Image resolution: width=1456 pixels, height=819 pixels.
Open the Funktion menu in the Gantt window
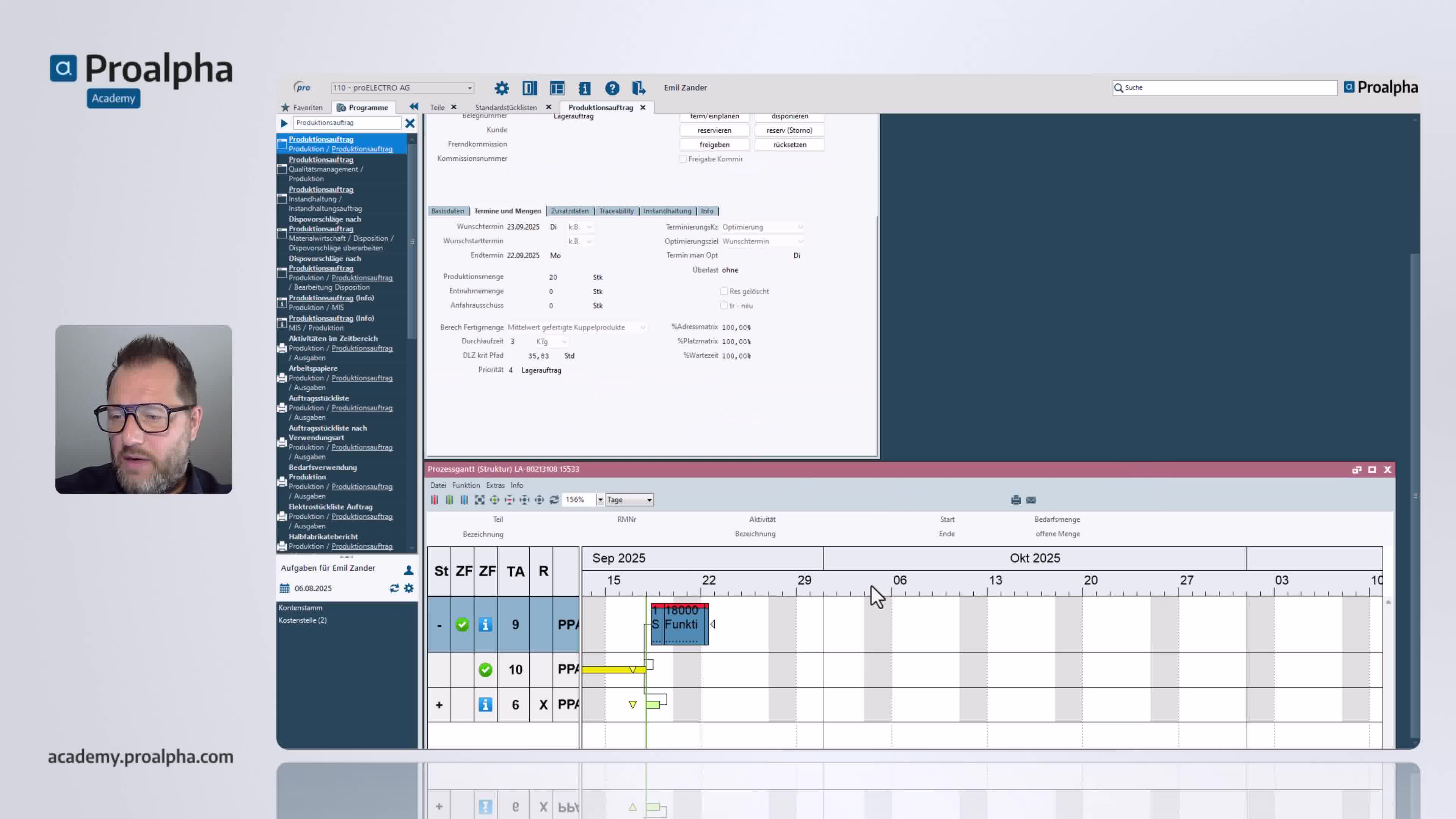(466, 485)
